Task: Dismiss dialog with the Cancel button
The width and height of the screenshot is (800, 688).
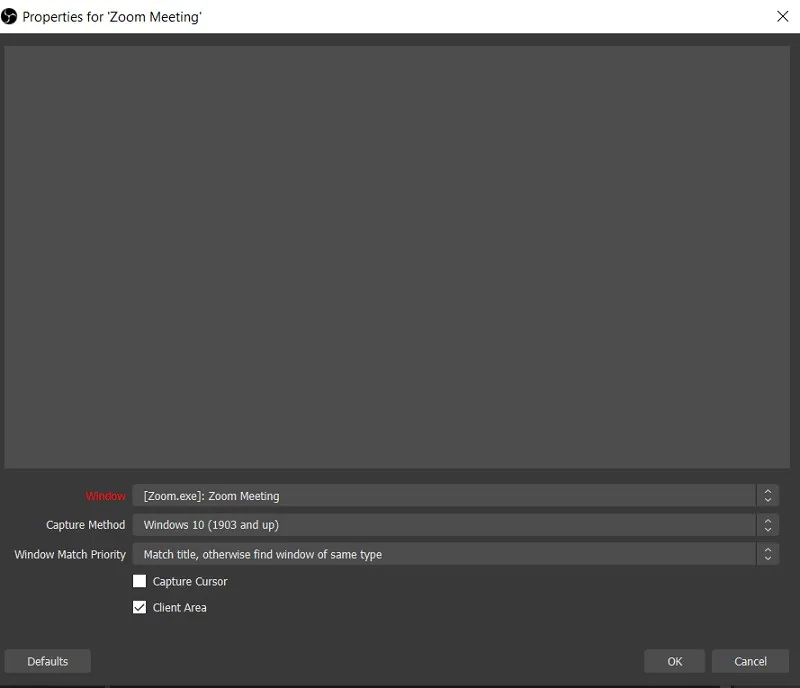Action: [x=750, y=661]
